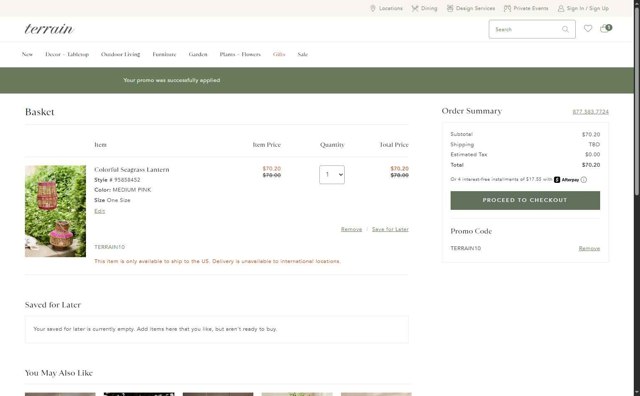Viewport: 640px width, 396px height.
Task: Click the Color: MEDIUM PINK text
Action: tap(122, 190)
